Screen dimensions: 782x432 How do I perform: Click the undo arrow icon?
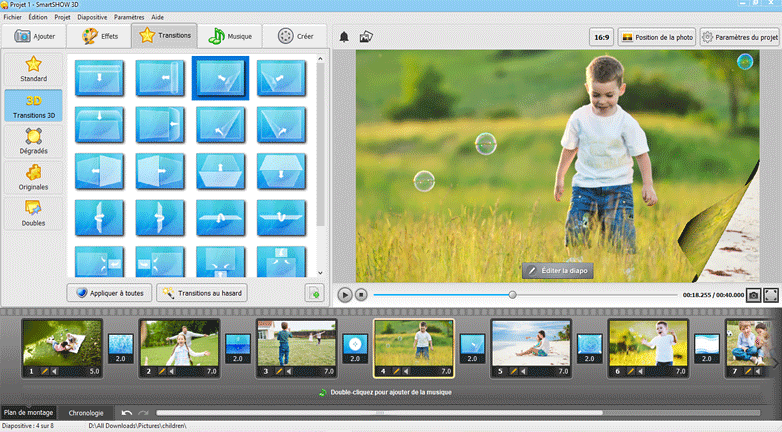click(127, 412)
